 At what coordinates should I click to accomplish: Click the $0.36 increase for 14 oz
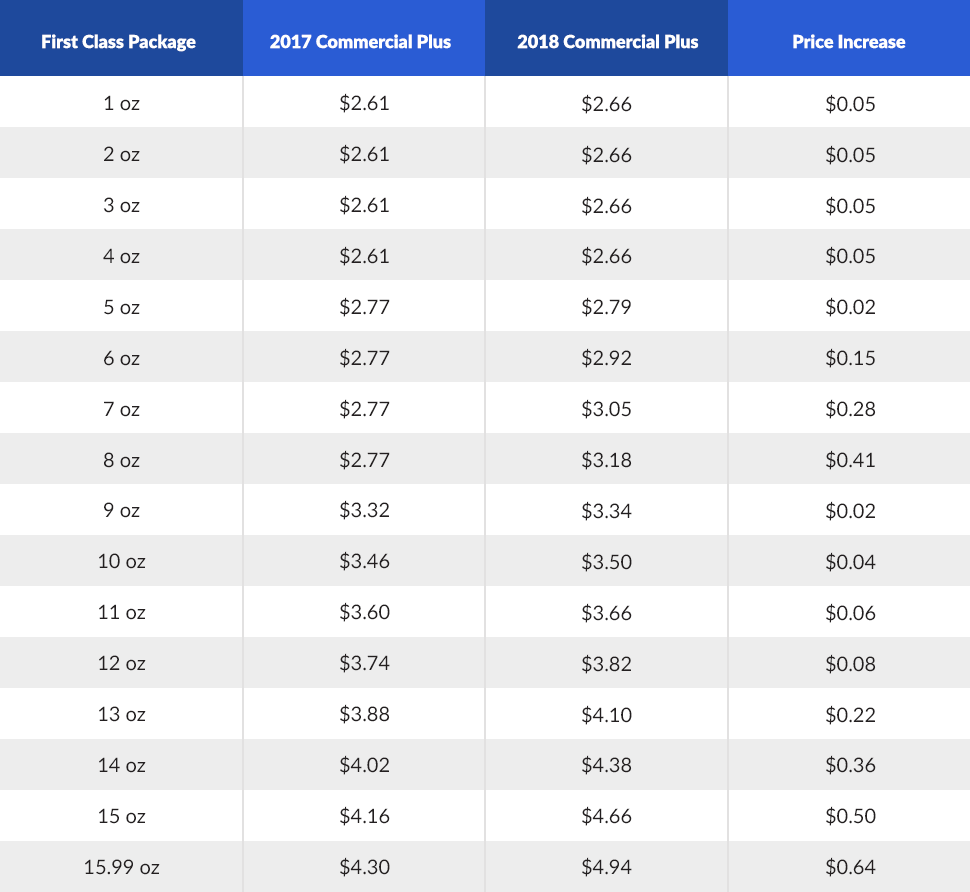click(849, 765)
